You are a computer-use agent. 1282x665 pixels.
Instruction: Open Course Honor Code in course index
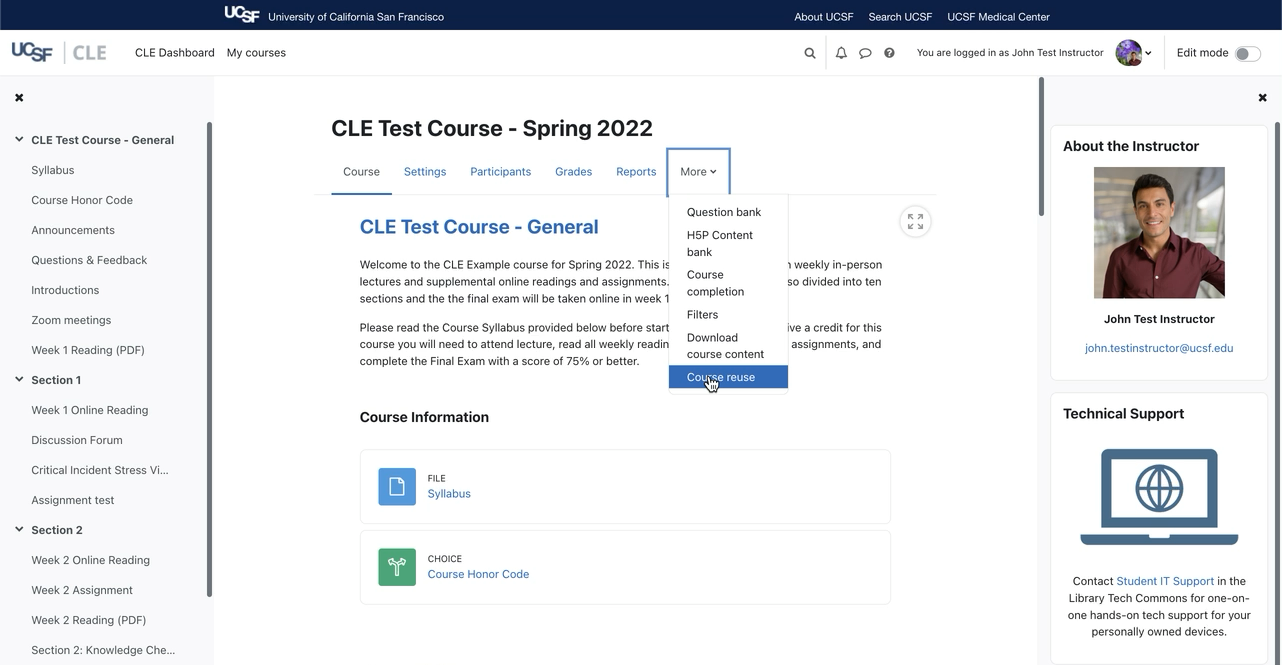click(82, 200)
